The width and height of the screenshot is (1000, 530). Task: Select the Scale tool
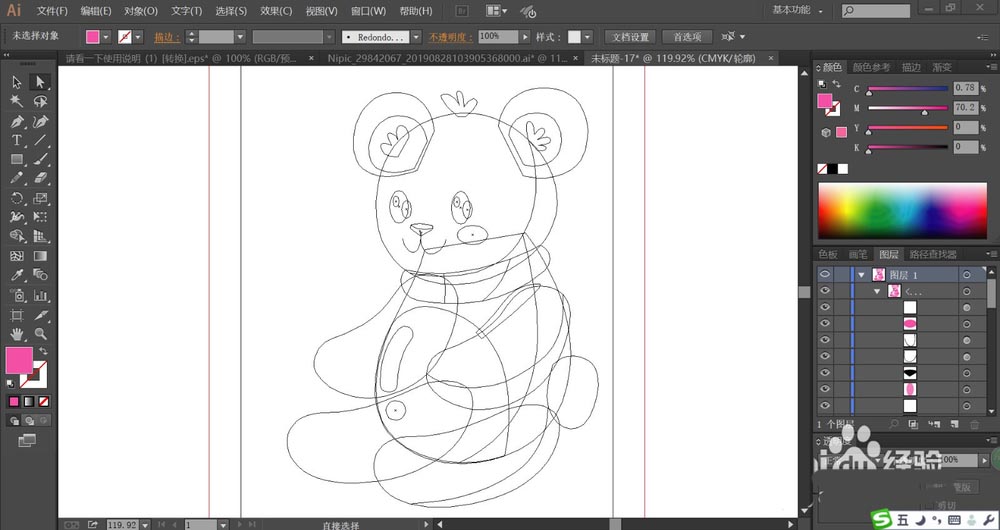pyautogui.click(x=40, y=198)
